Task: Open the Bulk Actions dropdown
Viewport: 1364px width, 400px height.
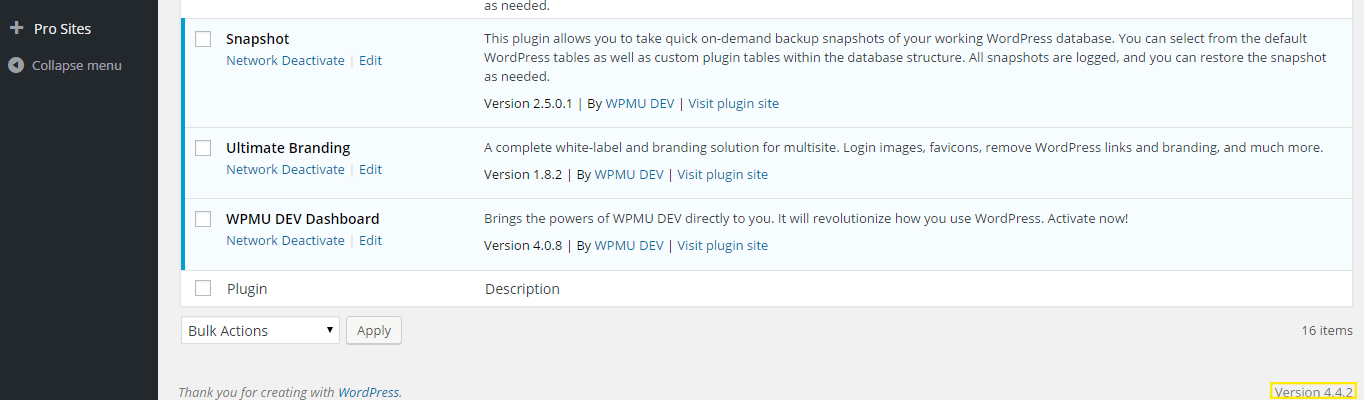Action: (x=261, y=330)
